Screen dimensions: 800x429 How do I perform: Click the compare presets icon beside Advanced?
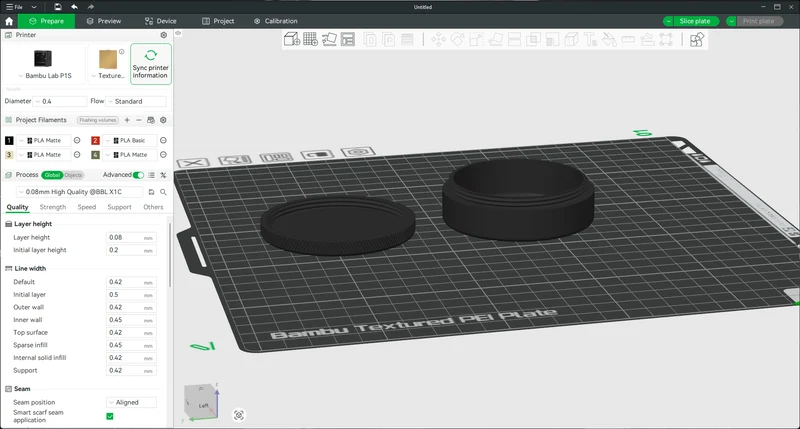coord(163,175)
